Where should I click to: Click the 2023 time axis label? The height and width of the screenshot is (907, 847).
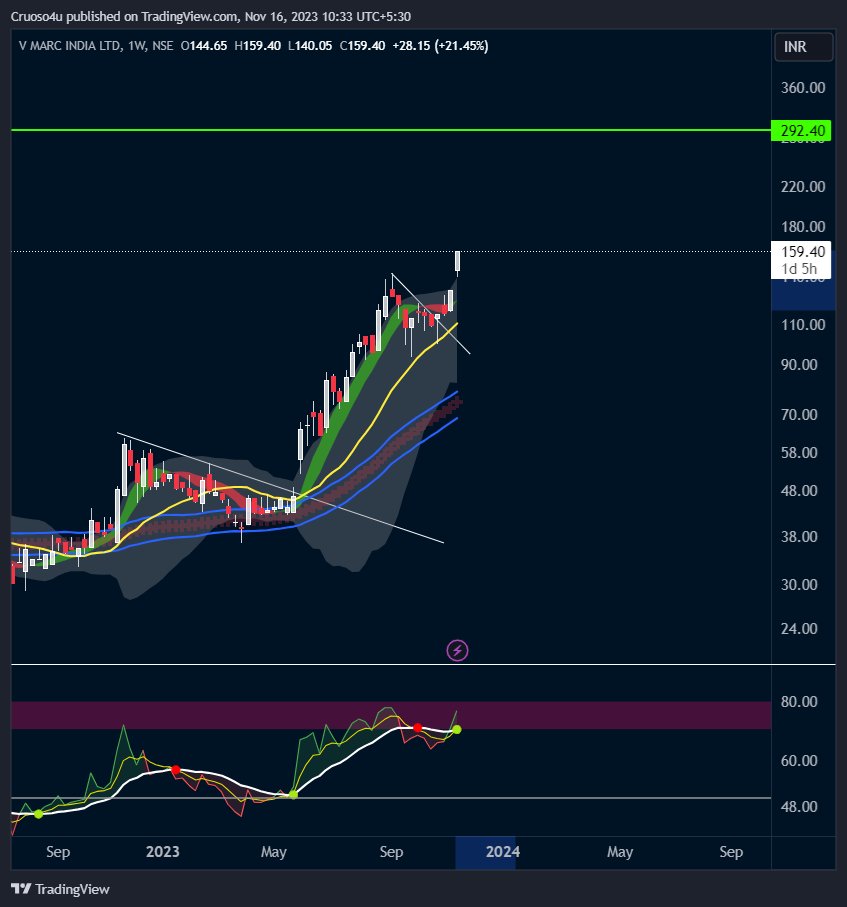[163, 852]
